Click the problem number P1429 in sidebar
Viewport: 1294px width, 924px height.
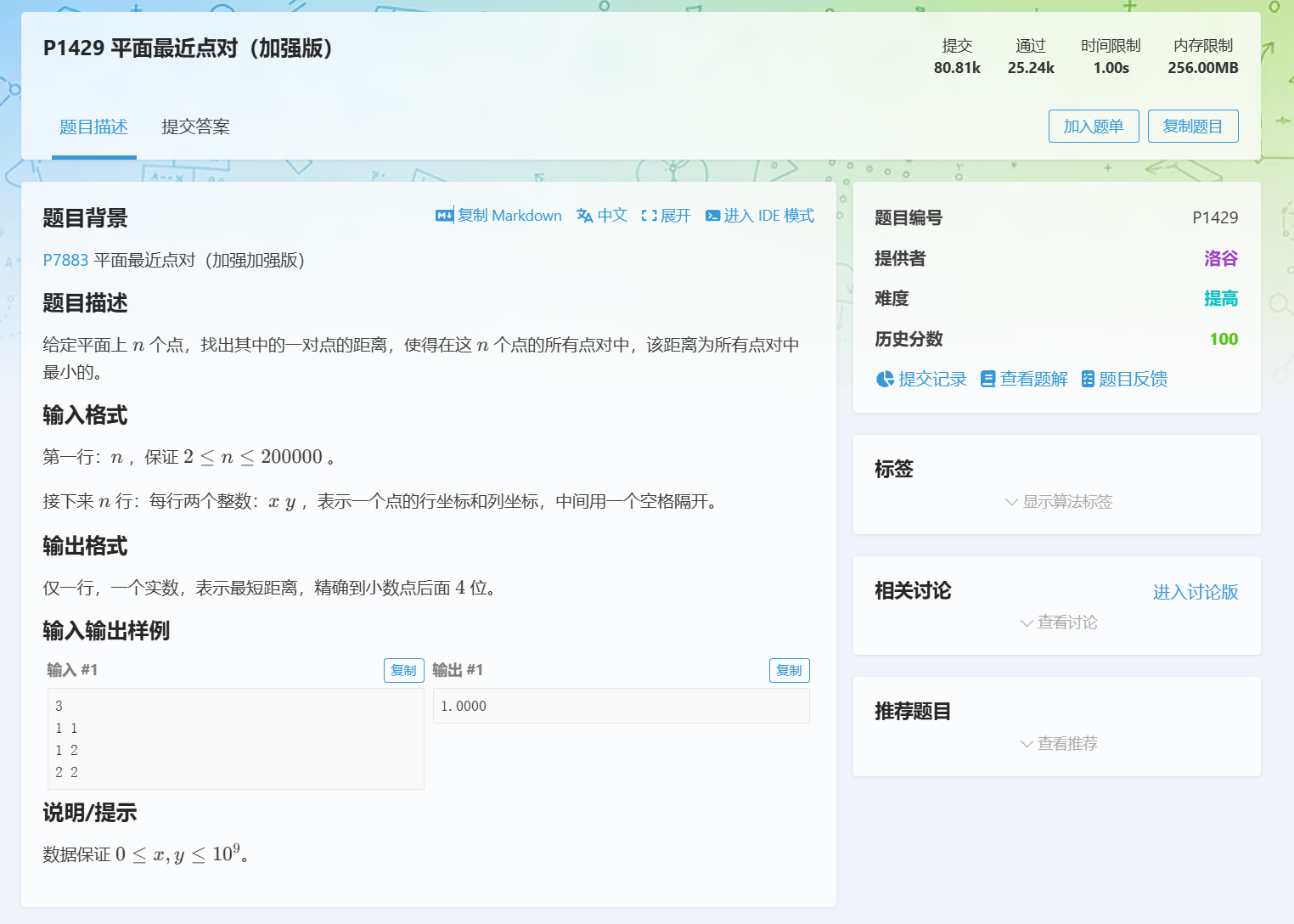tap(1215, 217)
